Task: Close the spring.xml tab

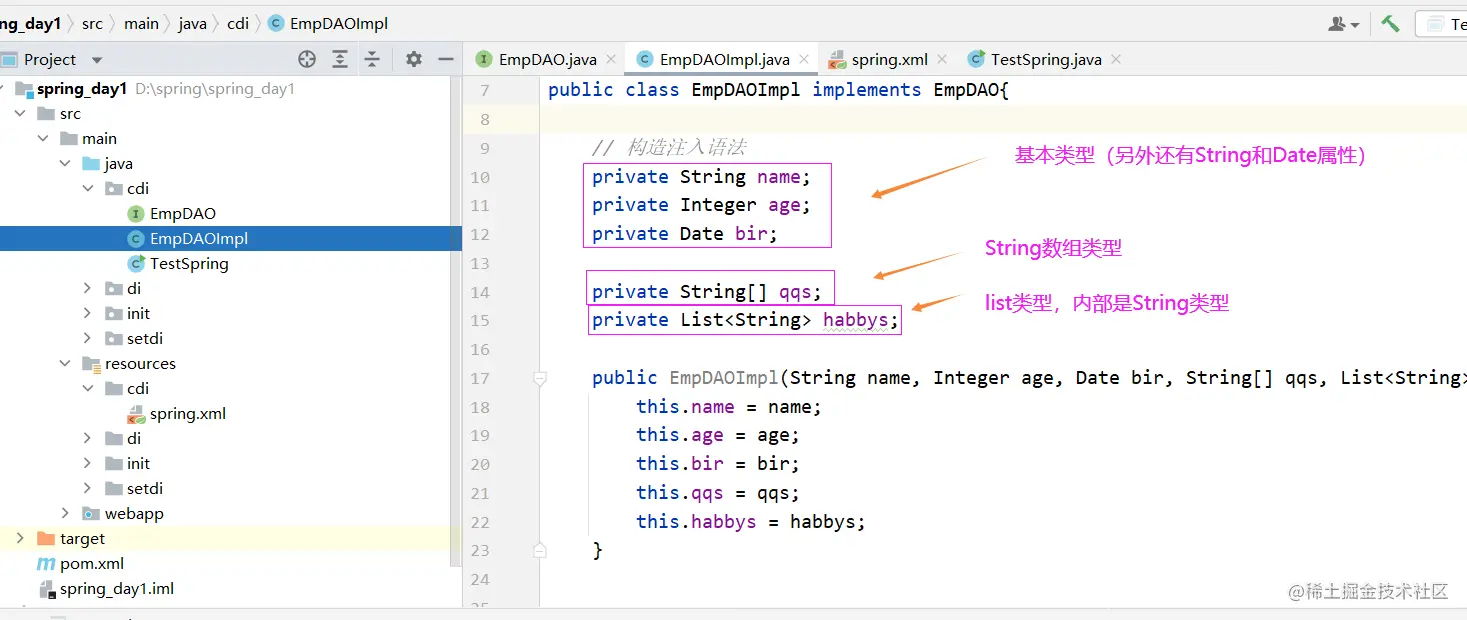Action: [942, 60]
